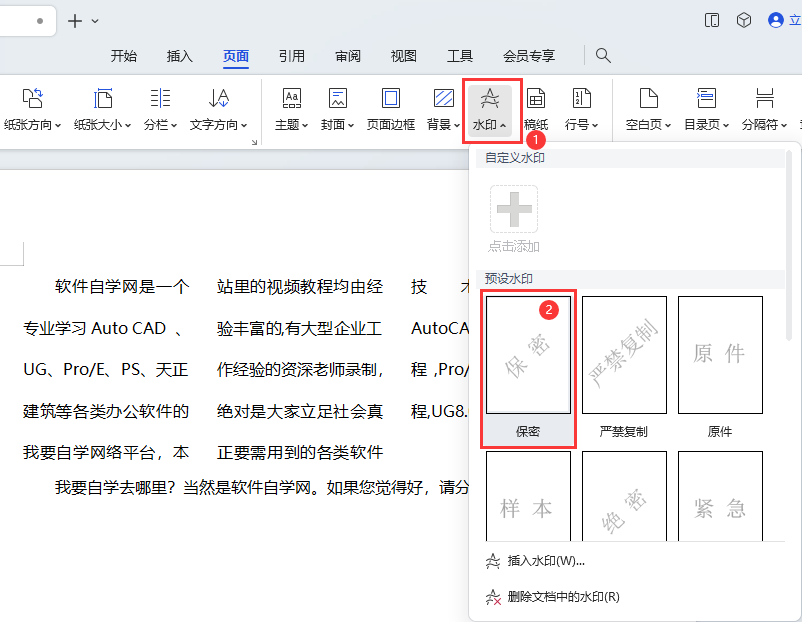Viewport: 802px width, 622px height.
Task: Click the new tab plus icon
Action: pos(75,21)
